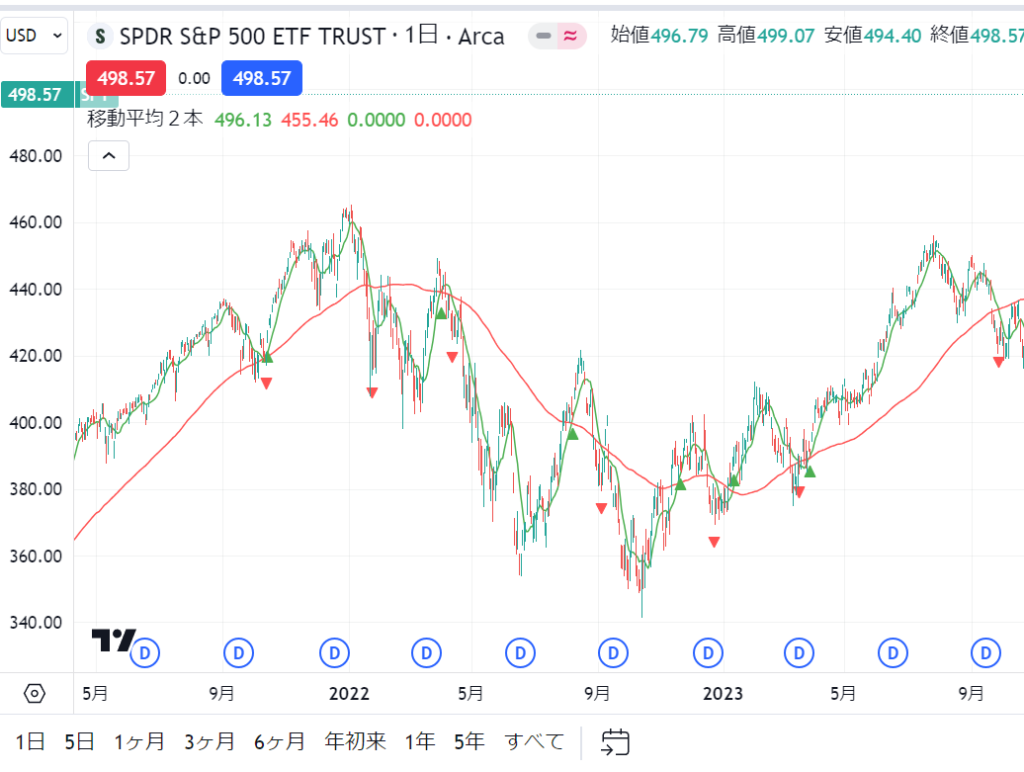Select the 移動平均２本 indicator label
The width and height of the screenshot is (1024, 772).
(x=146, y=119)
